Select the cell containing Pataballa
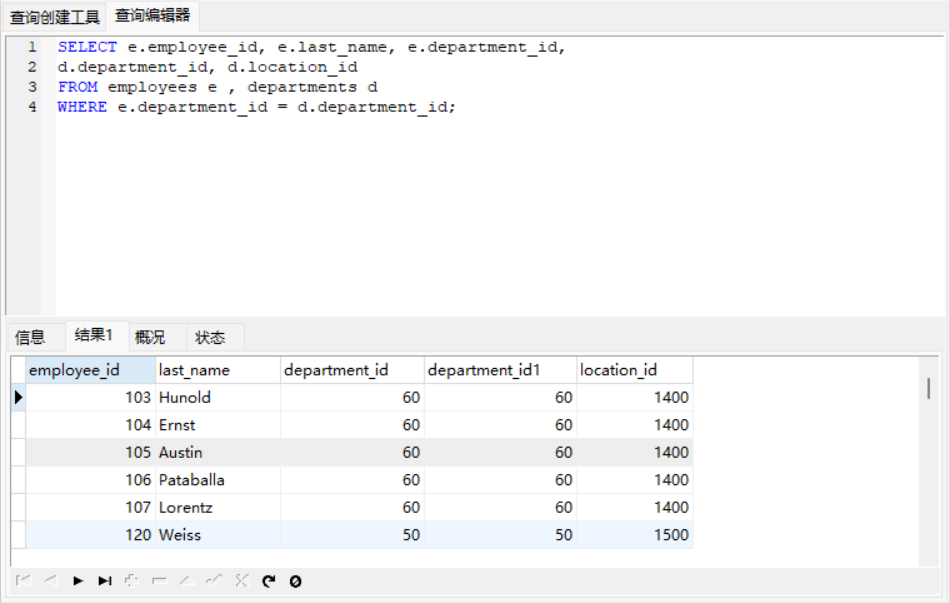This screenshot has height=603, width=950. tap(191, 480)
